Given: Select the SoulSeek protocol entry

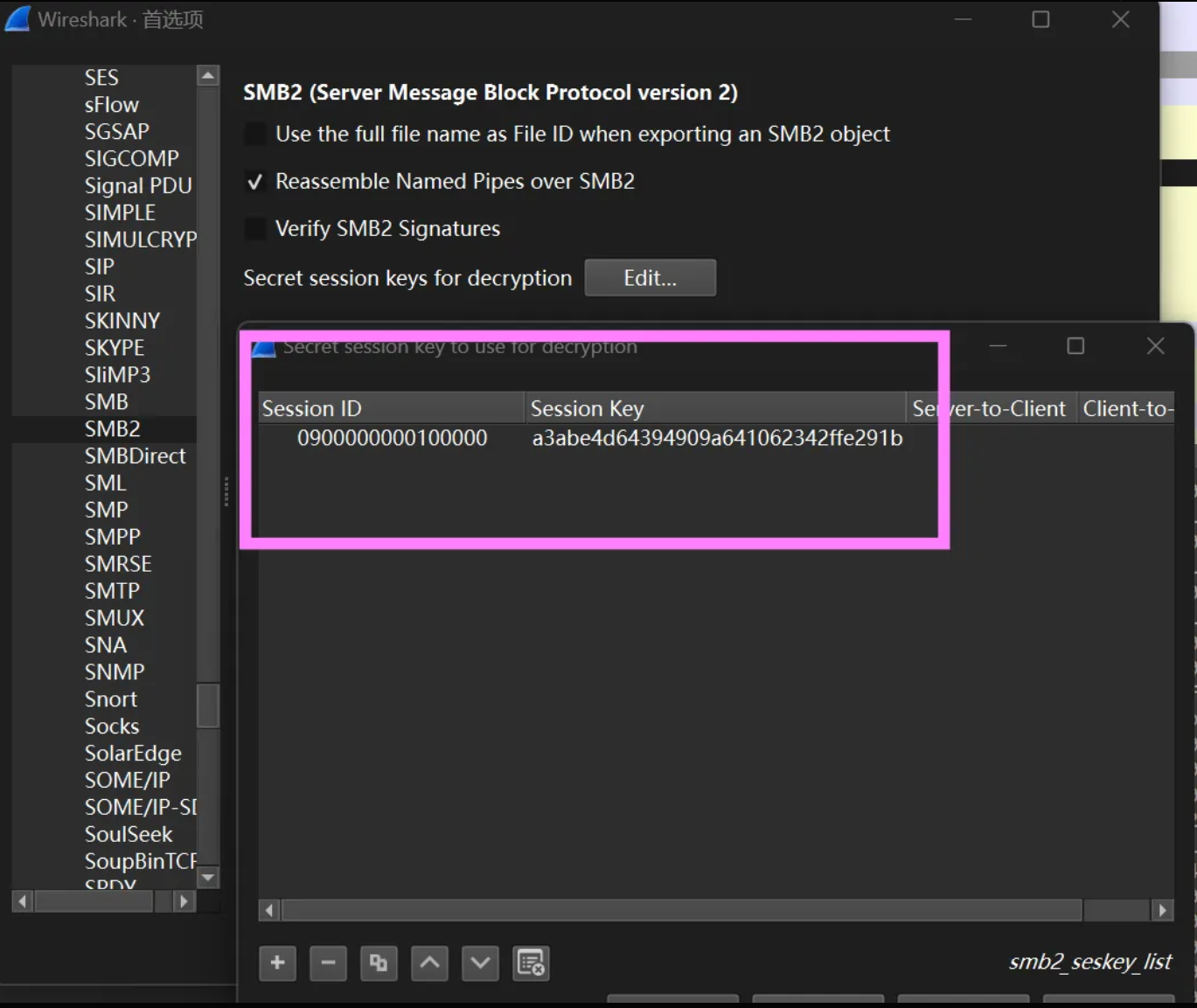Looking at the screenshot, I should click(x=129, y=834).
